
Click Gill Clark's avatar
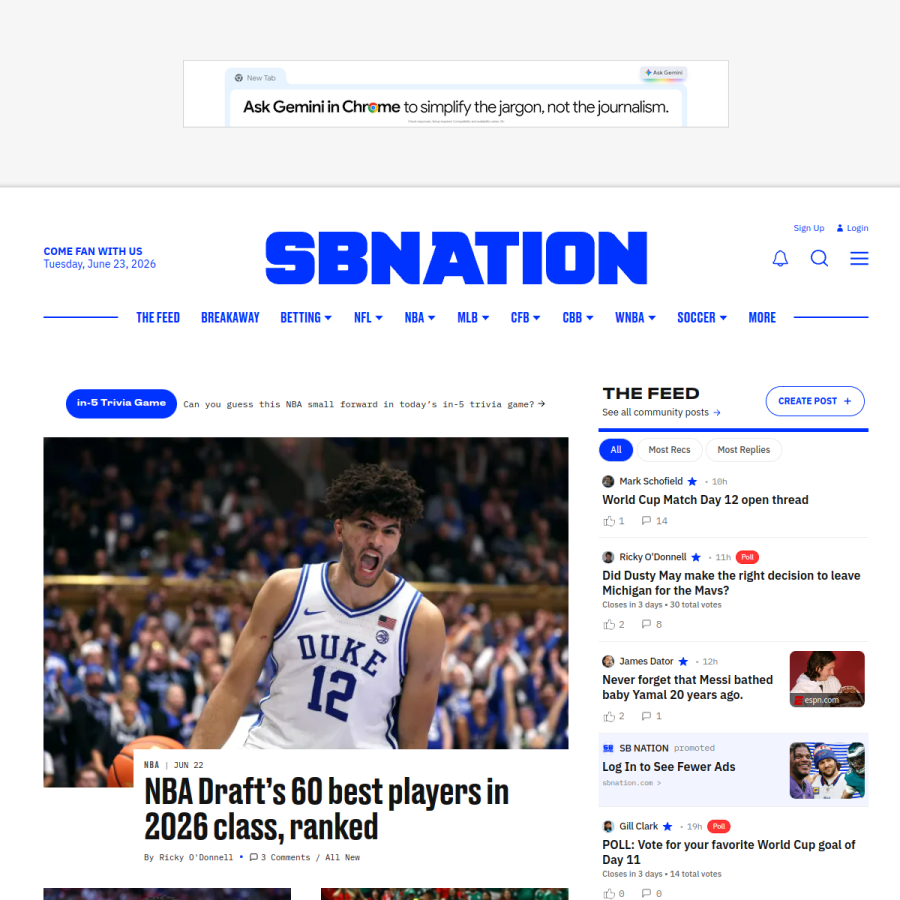pos(608,827)
